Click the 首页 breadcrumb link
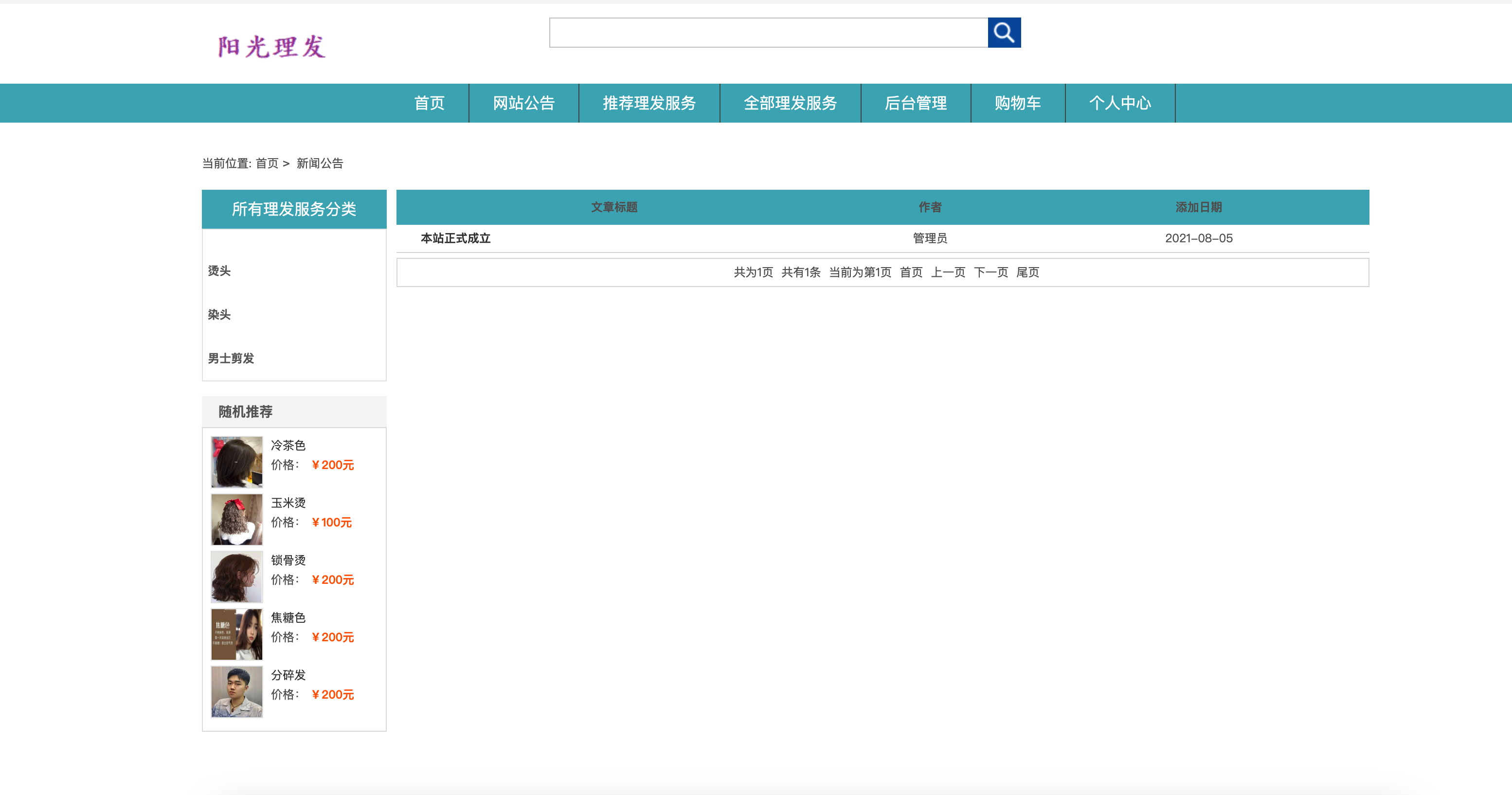 tap(267, 164)
